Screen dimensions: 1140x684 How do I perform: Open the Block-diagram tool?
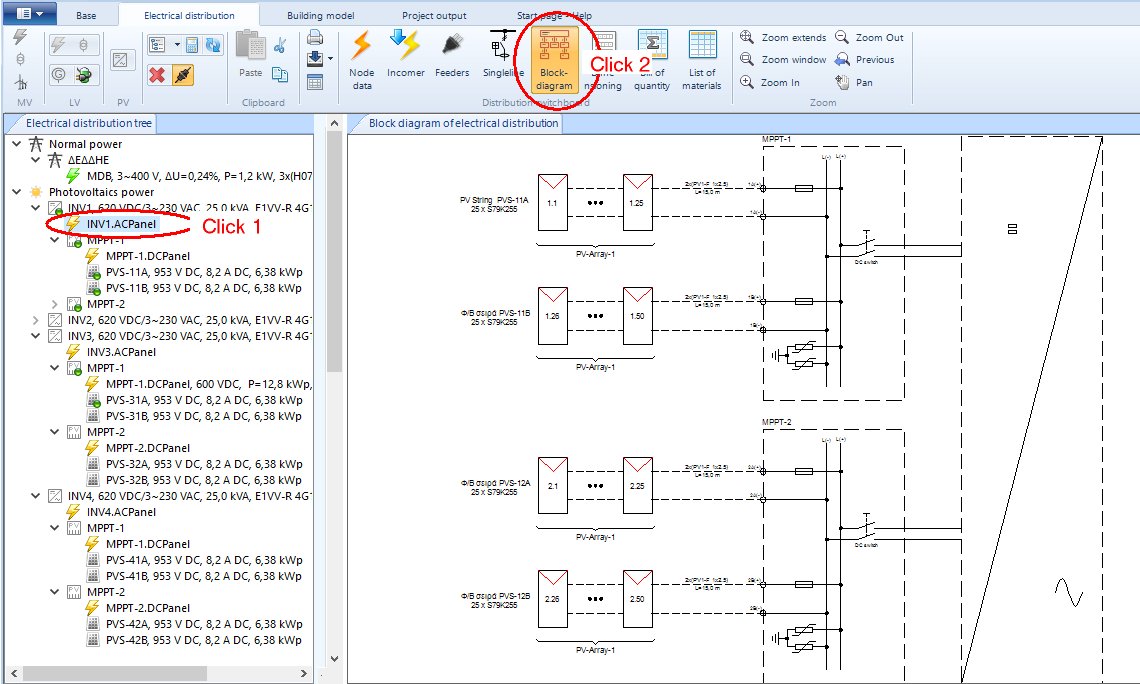554,60
